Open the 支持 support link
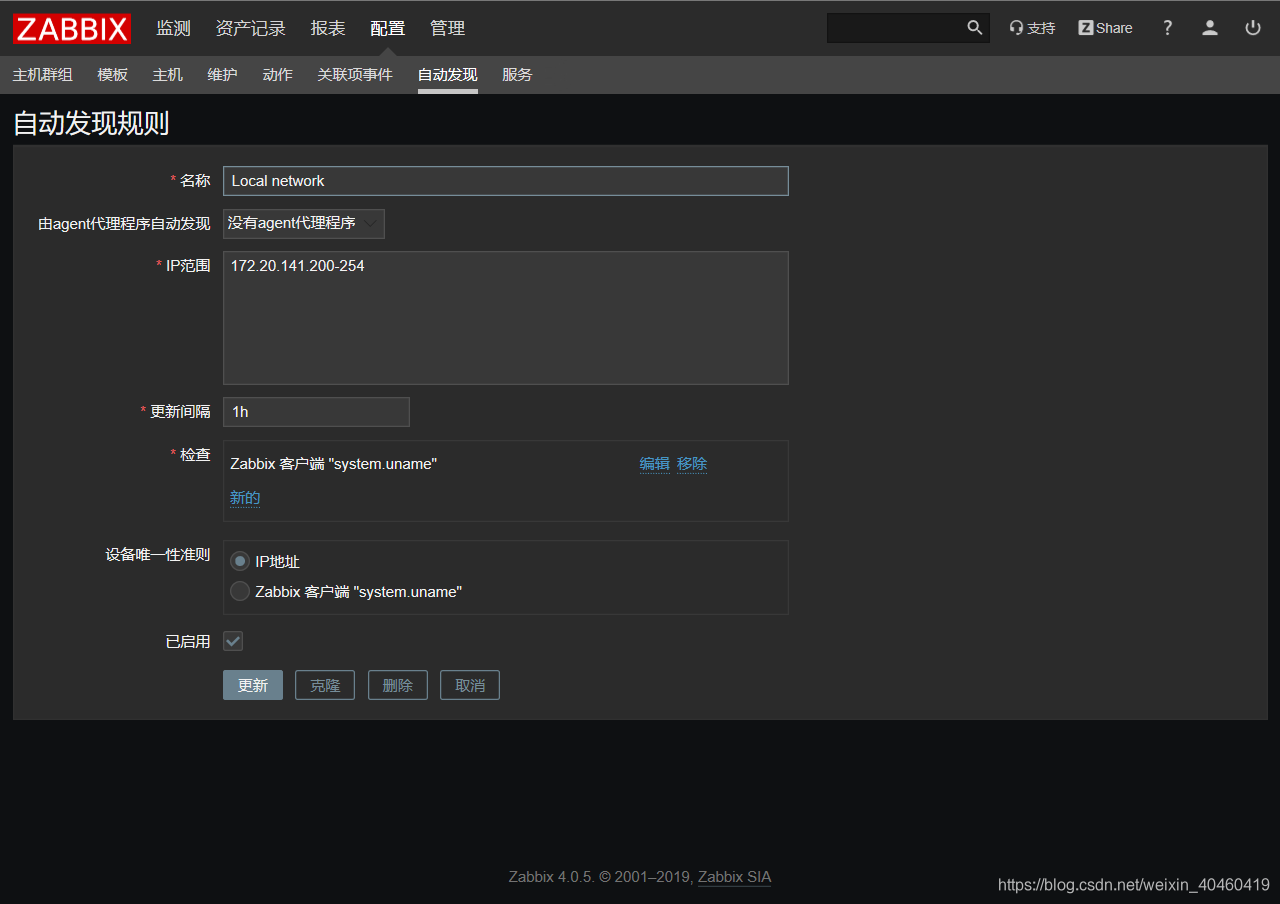This screenshot has height=904, width=1280. click(1032, 28)
